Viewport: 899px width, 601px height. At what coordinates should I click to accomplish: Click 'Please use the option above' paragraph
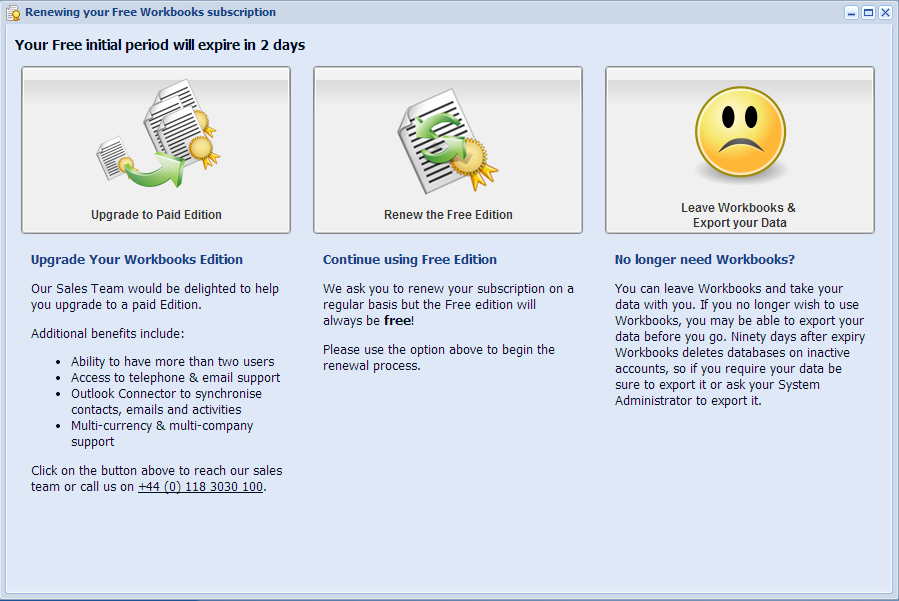(x=439, y=357)
